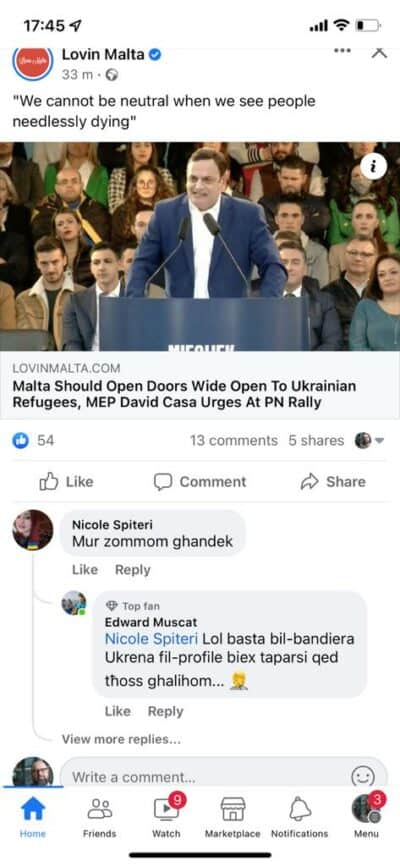Open the Notifications tab
Image resolution: width=400 pixels, height=866 pixels.
coord(299,818)
